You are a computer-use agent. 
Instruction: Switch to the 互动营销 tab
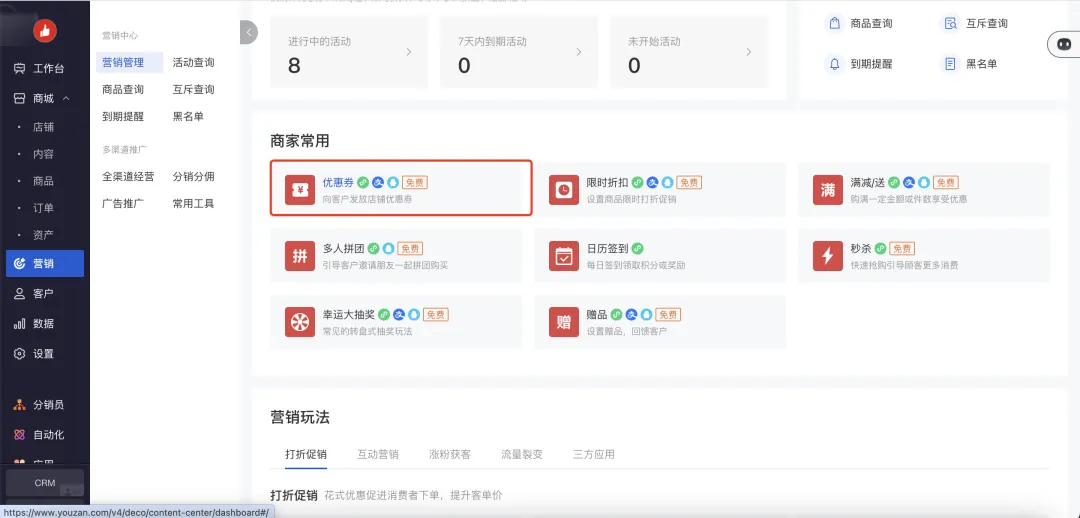coord(378,454)
